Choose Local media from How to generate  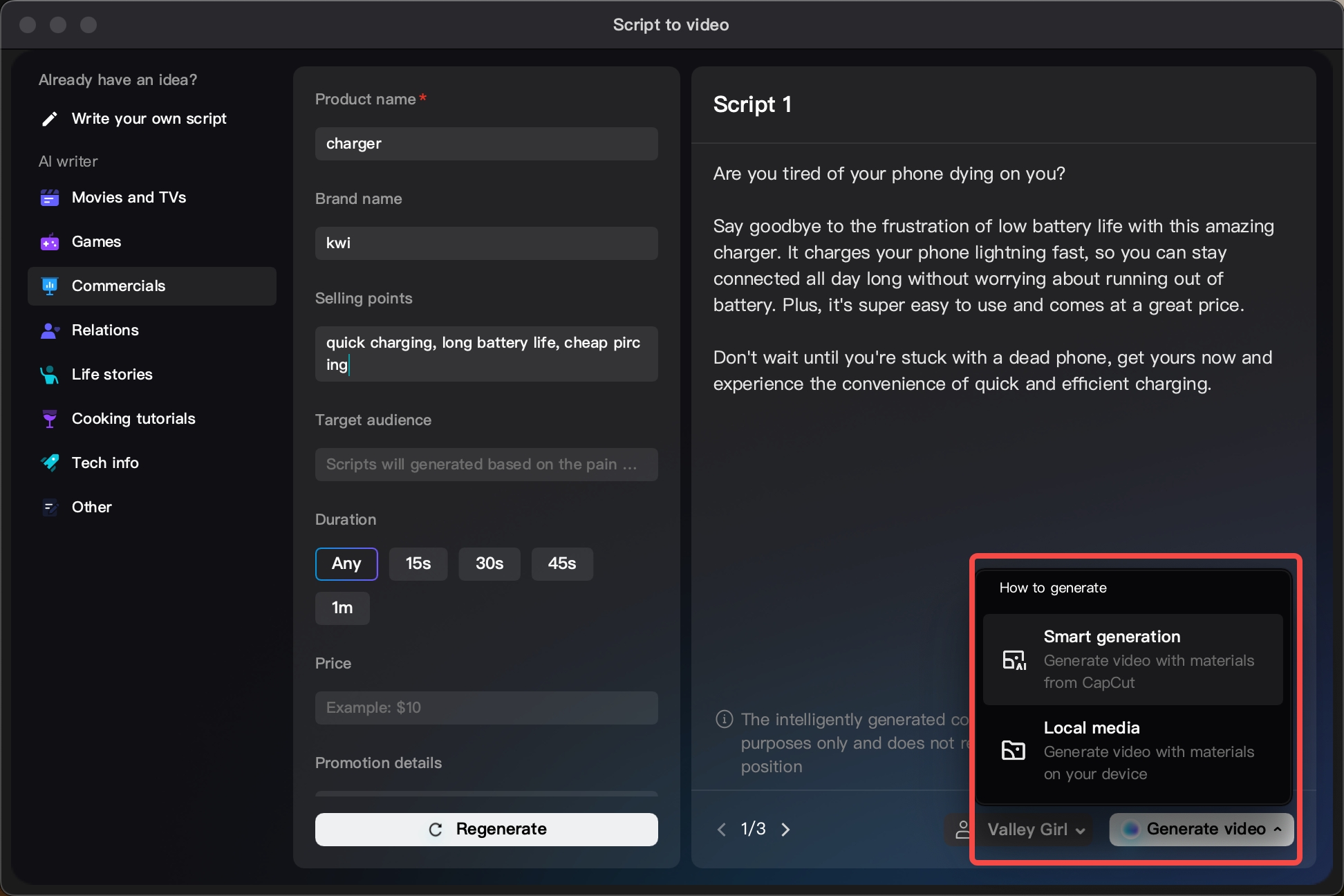[x=1133, y=751]
